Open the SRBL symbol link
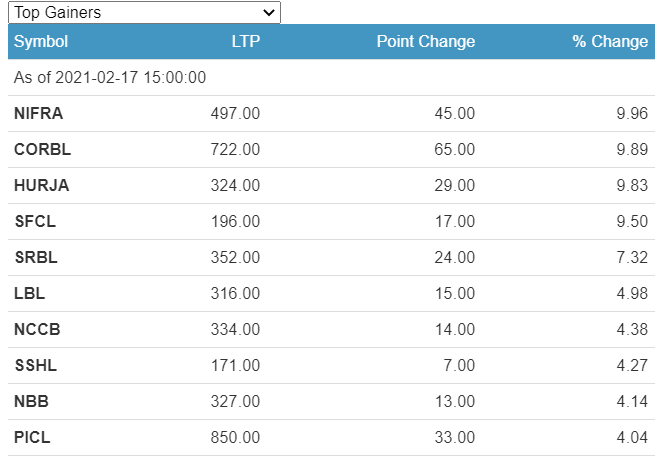Image resolution: width=667 pixels, height=459 pixels. coord(36,258)
